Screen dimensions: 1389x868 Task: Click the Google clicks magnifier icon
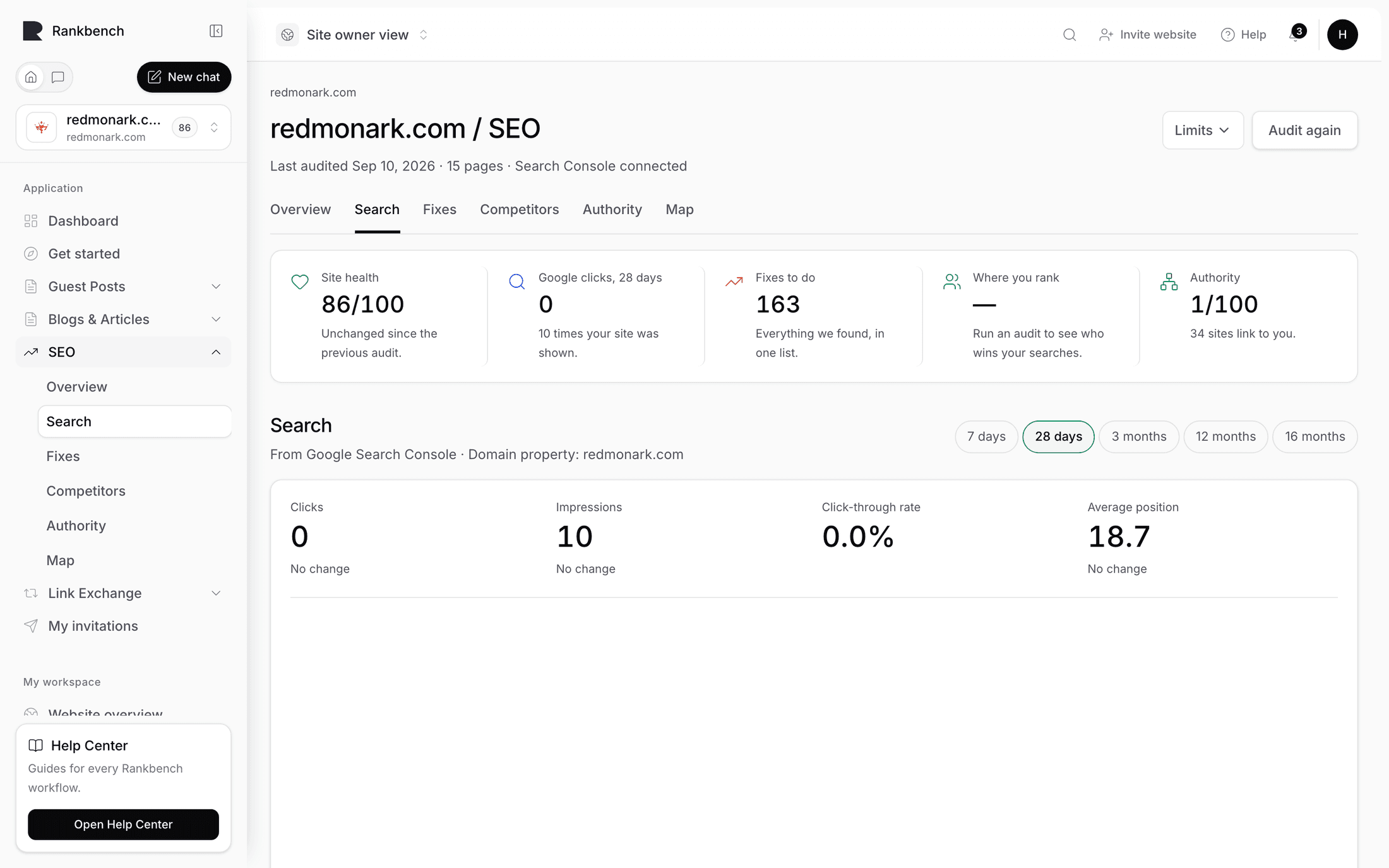517,282
